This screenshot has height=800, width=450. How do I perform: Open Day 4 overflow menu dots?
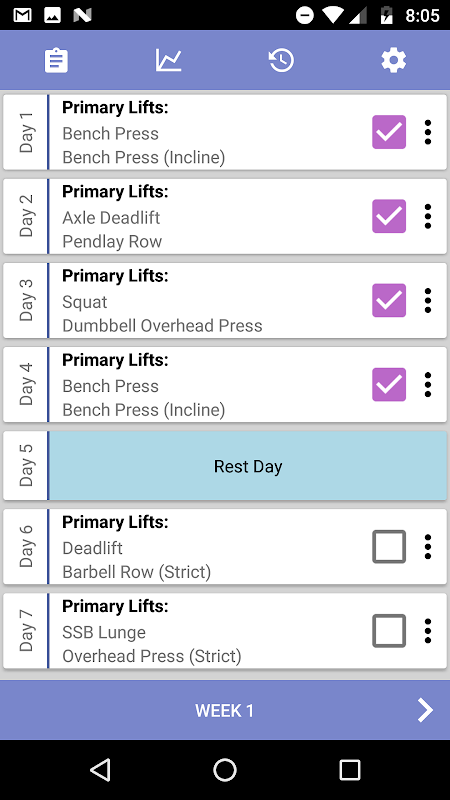[428, 385]
